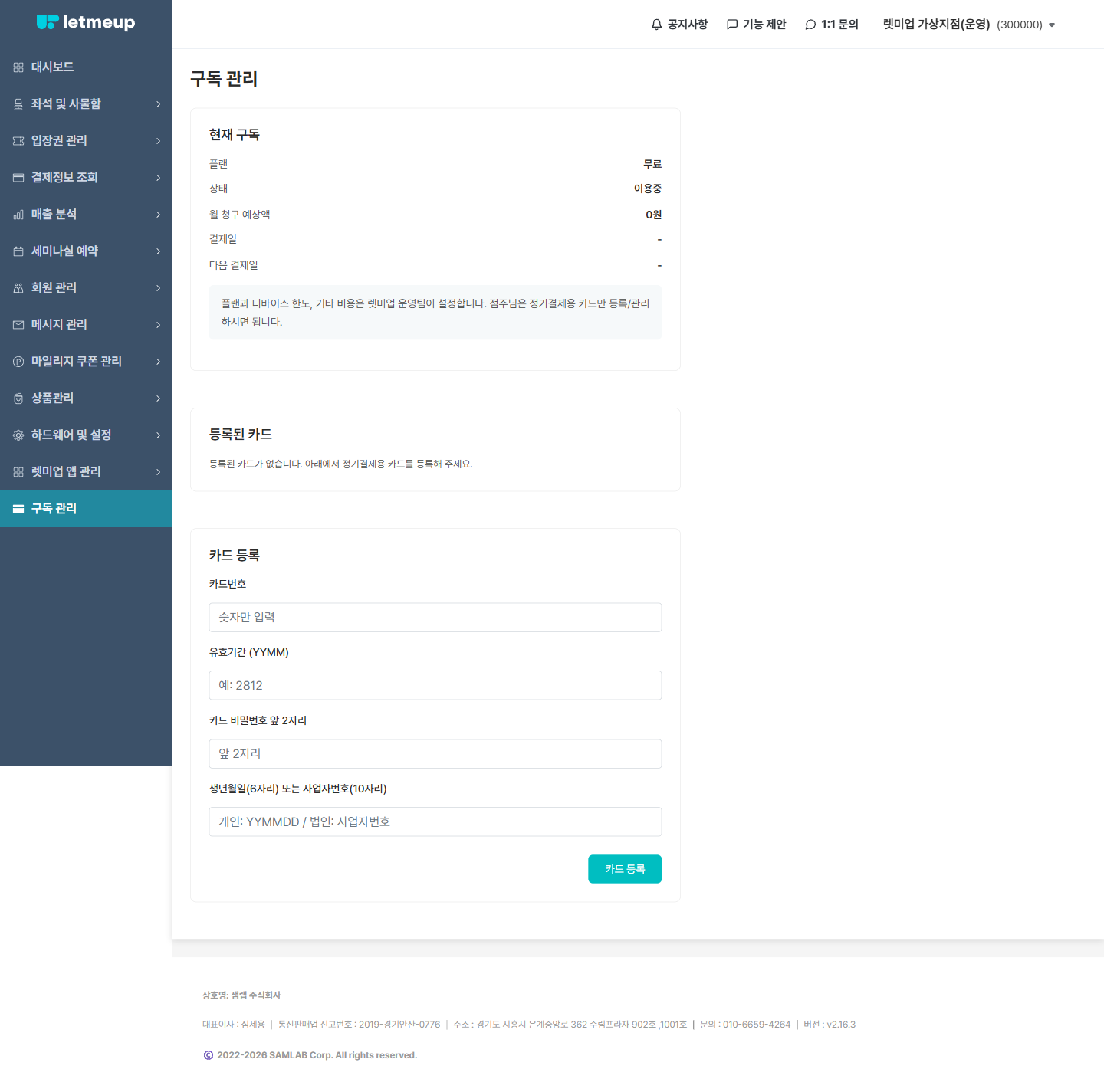Screen dimensions: 1104x1092
Task: Click the calendar icon beside 세미나실 예약
Action: point(18,251)
